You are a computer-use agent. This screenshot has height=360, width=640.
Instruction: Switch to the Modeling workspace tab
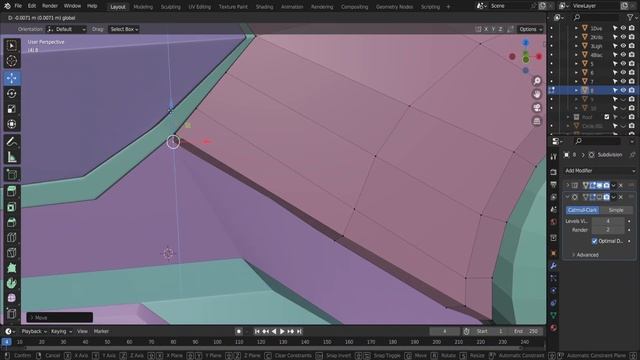[x=143, y=7]
